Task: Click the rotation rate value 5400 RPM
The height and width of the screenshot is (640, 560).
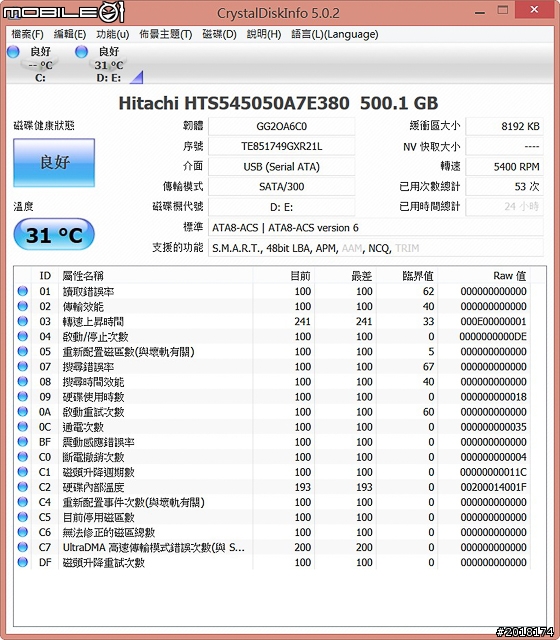Action: (x=504, y=167)
